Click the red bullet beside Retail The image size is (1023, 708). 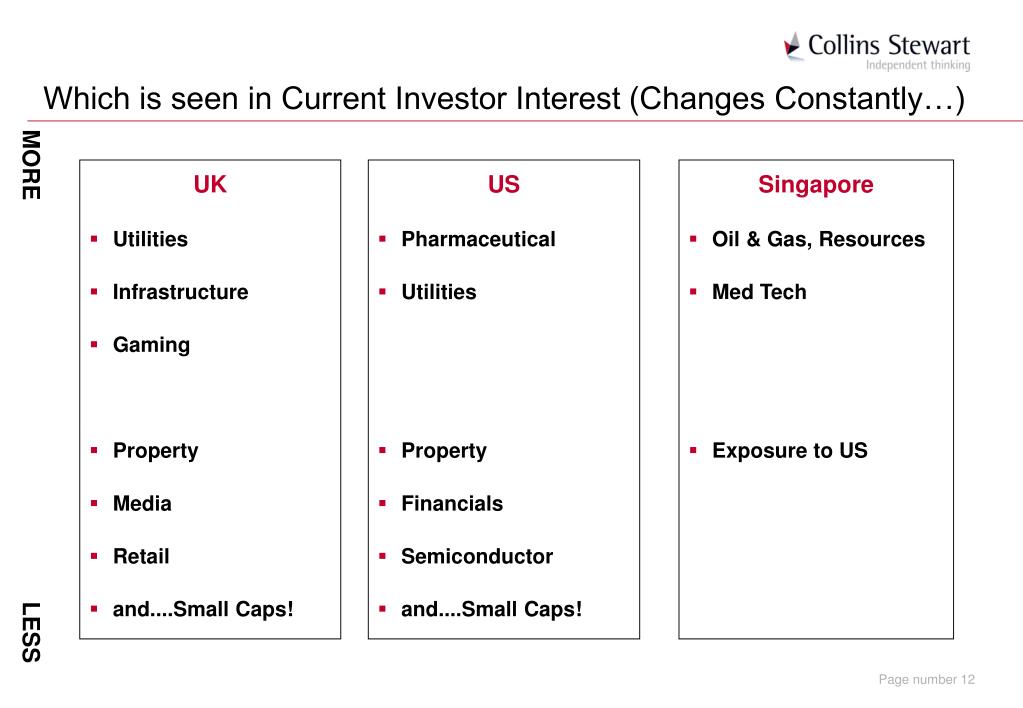94,556
